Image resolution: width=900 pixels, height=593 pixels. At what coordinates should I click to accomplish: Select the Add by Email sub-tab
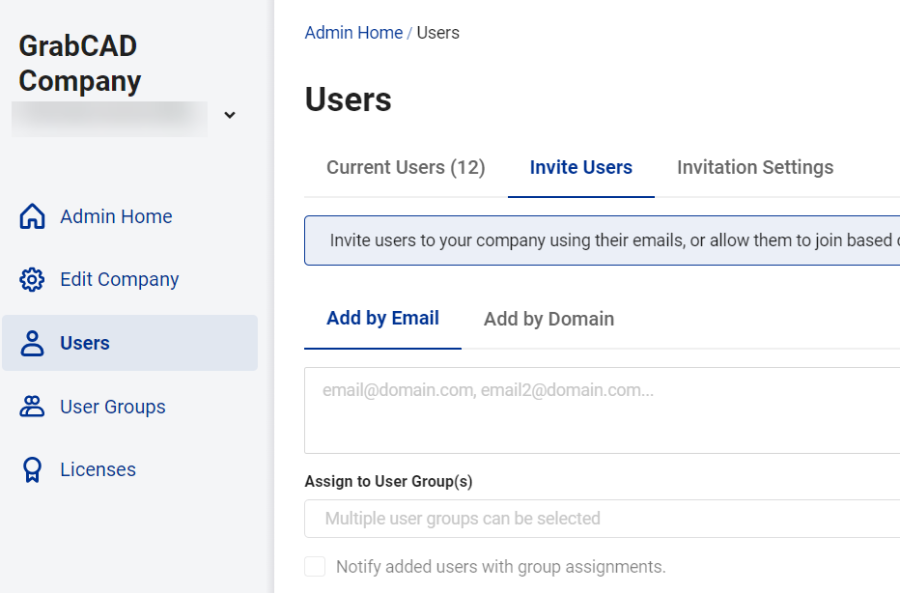[382, 319]
